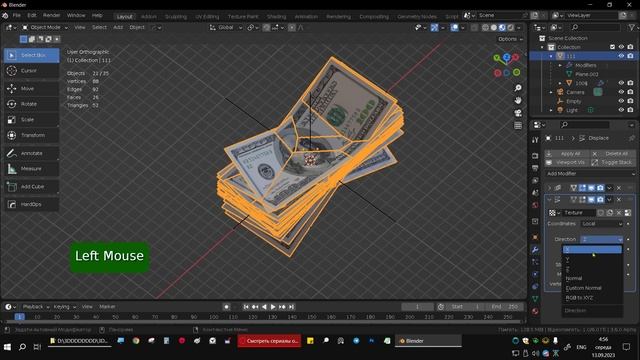Toggle camera view with camera icon
This screenshot has height=360, width=640.
[518, 113]
